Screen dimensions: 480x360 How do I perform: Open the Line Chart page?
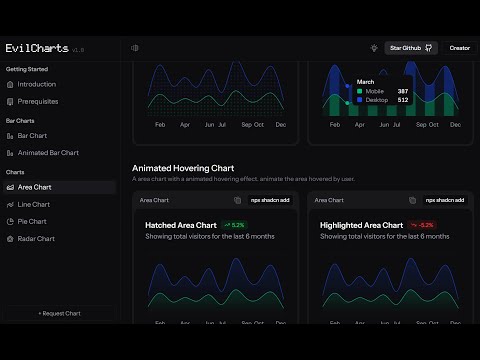(34, 204)
